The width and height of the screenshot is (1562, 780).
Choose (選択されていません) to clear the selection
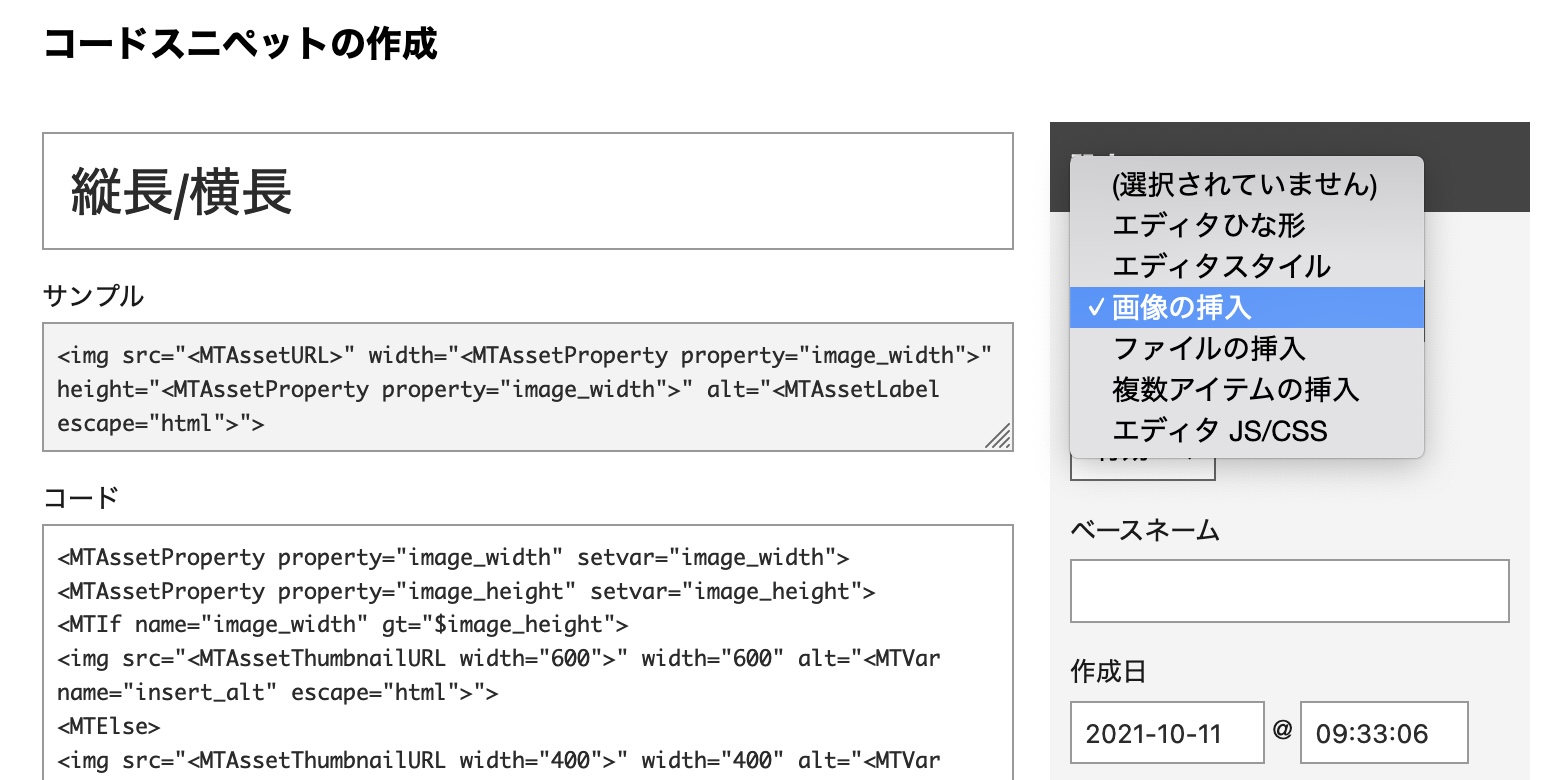pyautogui.click(x=1244, y=185)
